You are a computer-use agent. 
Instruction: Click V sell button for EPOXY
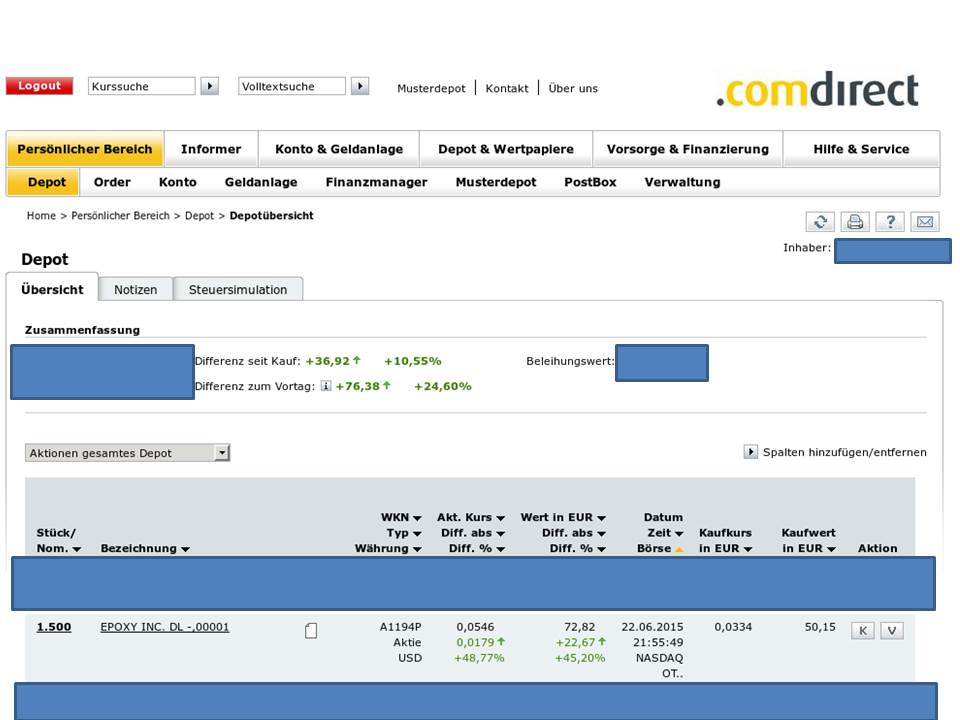(892, 631)
